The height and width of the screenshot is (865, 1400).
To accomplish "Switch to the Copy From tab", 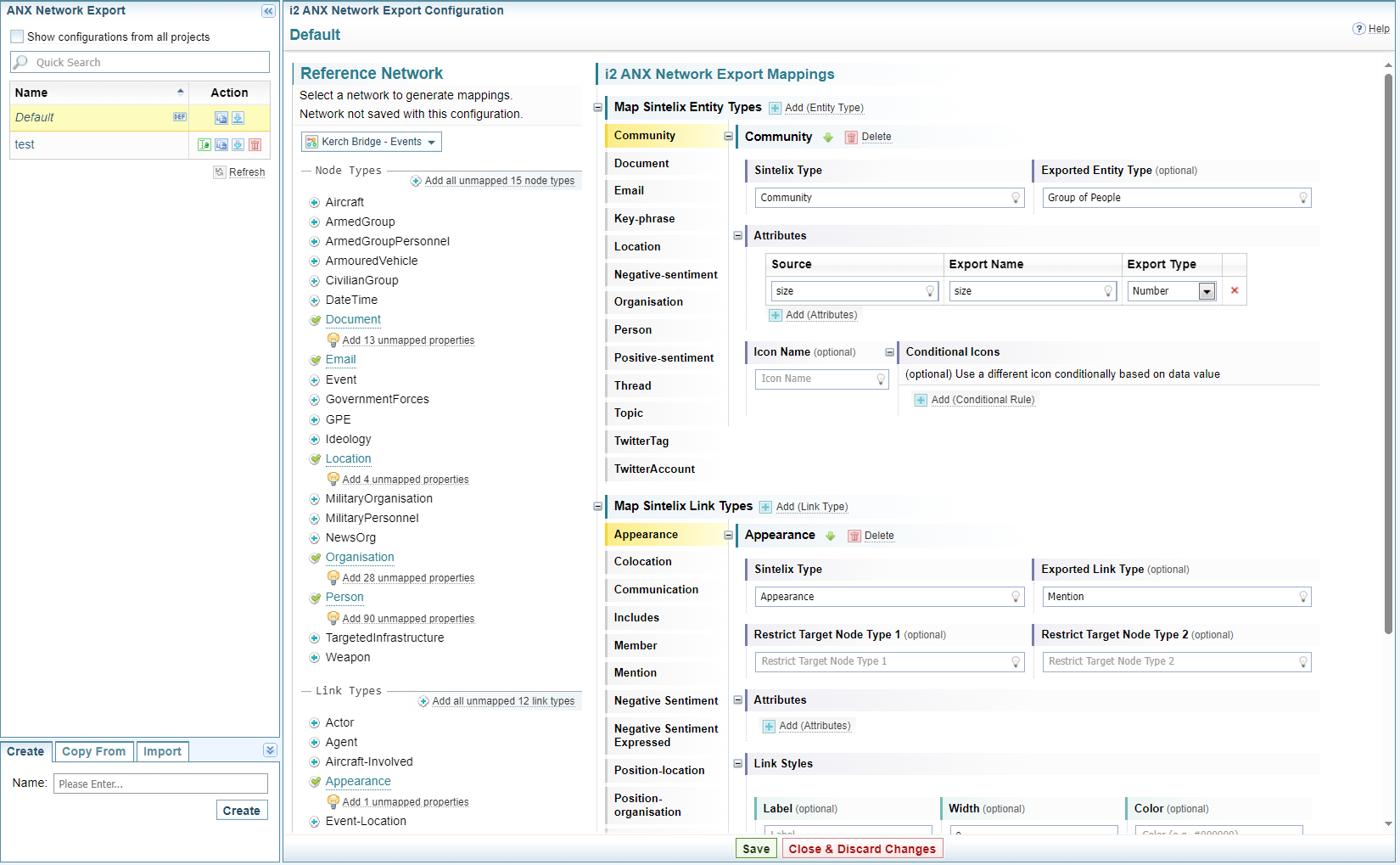I will coord(93,751).
